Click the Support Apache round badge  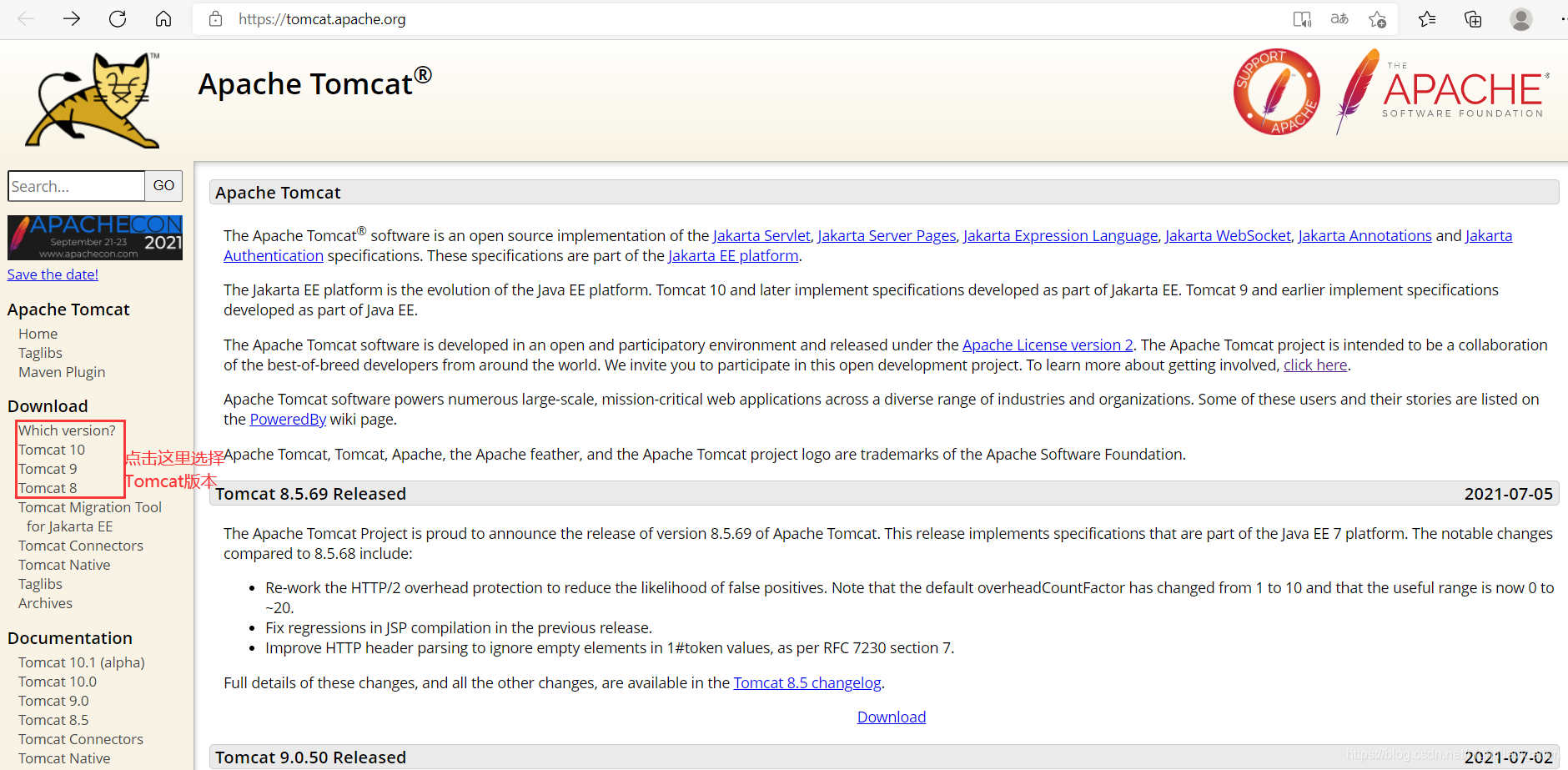[1276, 92]
